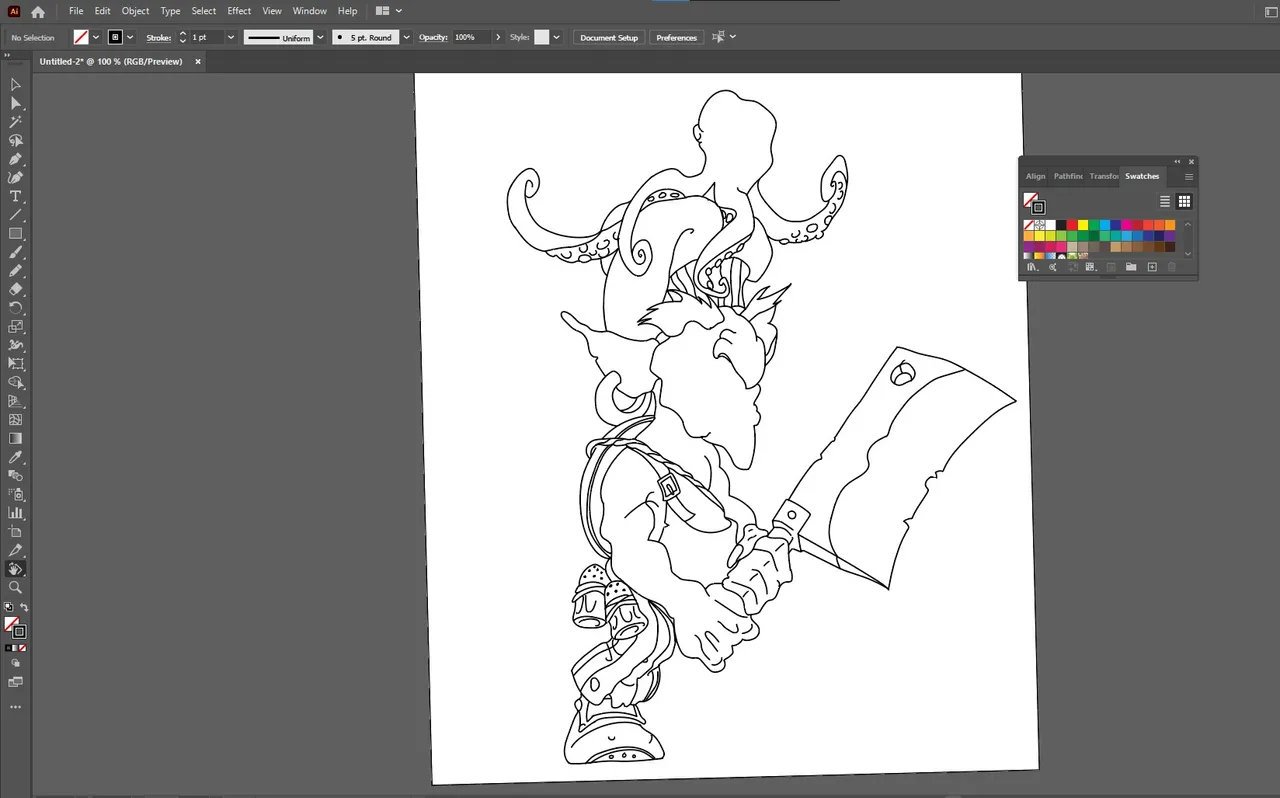This screenshot has height=798, width=1280.
Task: Select the Pen tool
Action: [15, 159]
